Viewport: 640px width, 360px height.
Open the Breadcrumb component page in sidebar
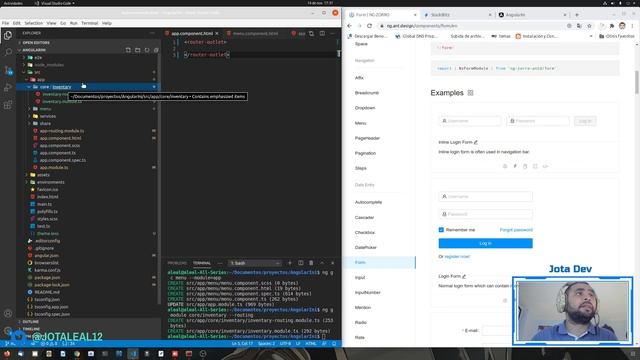coord(367,93)
